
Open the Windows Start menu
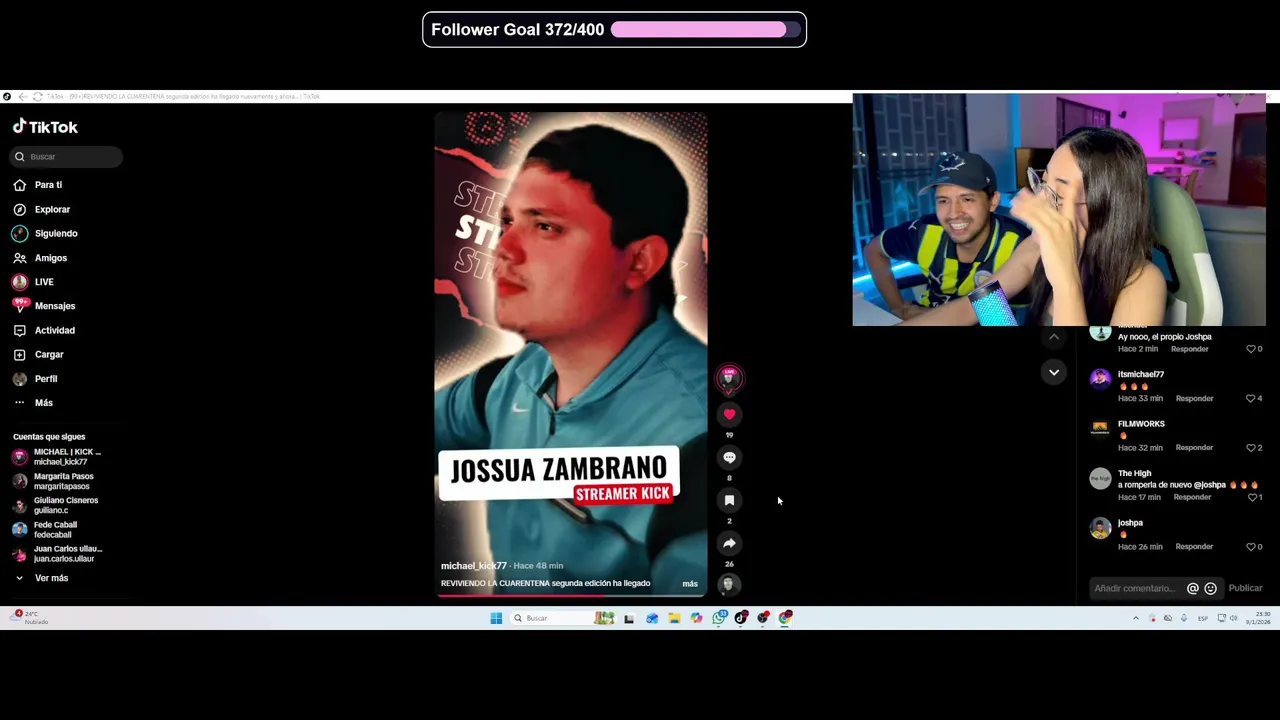496,618
